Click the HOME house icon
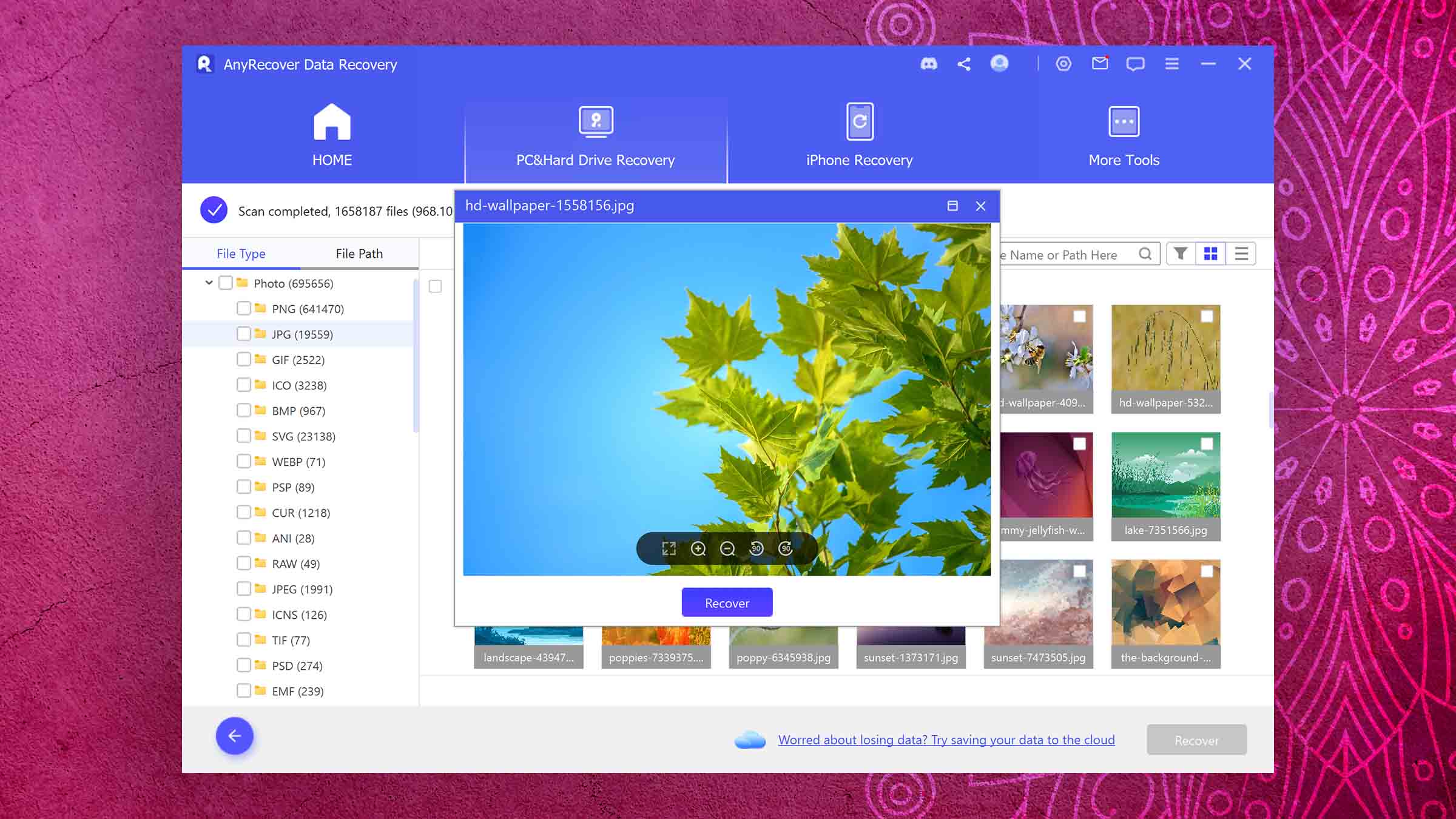This screenshot has width=1456, height=819. (x=332, y=121)
